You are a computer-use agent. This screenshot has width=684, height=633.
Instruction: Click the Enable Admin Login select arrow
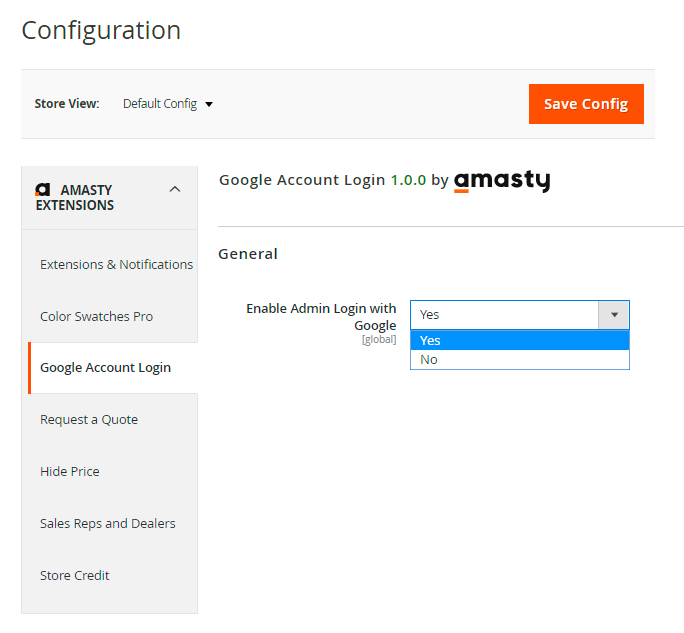point(614,315)
